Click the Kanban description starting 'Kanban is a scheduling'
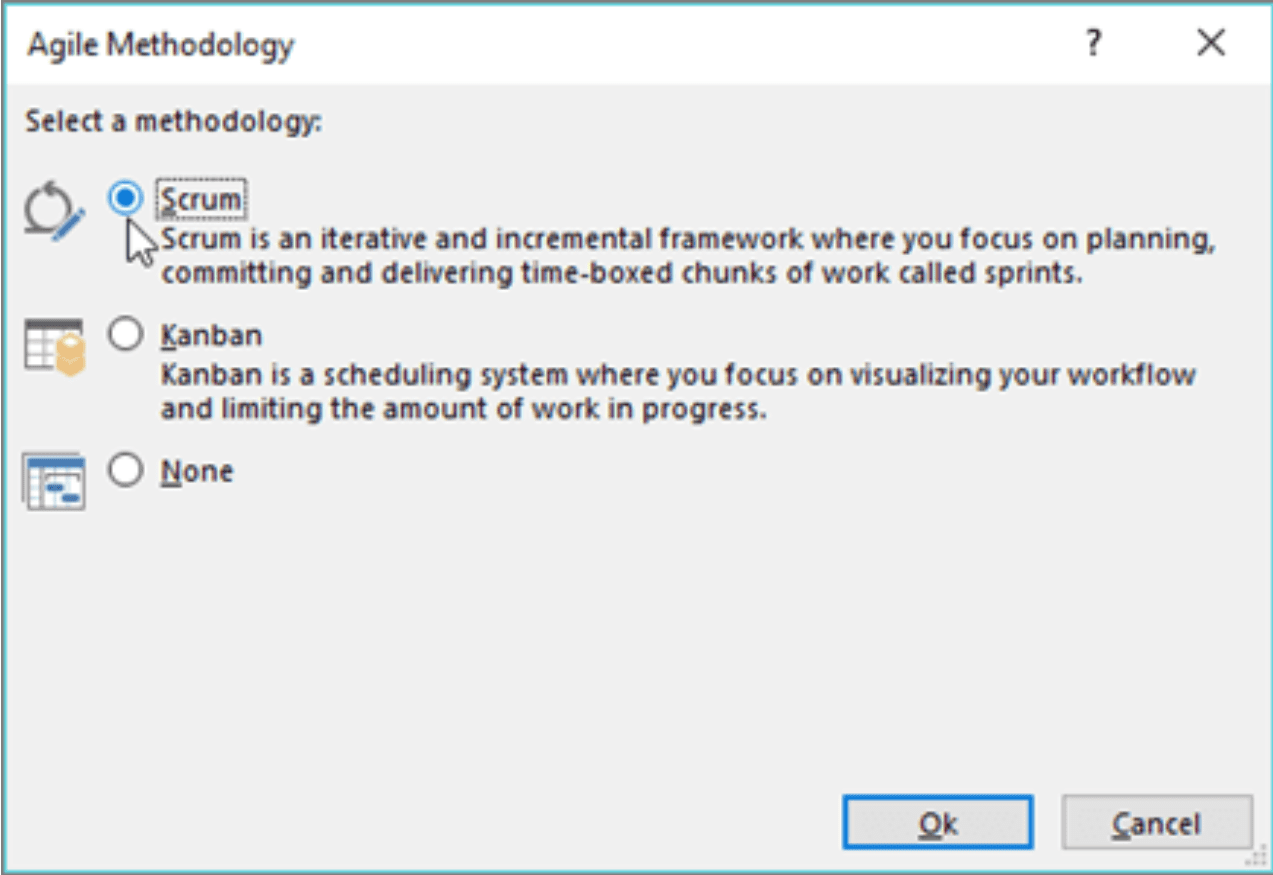The height and width of the screenshot is (875, 1273). [x=678, y=392]
